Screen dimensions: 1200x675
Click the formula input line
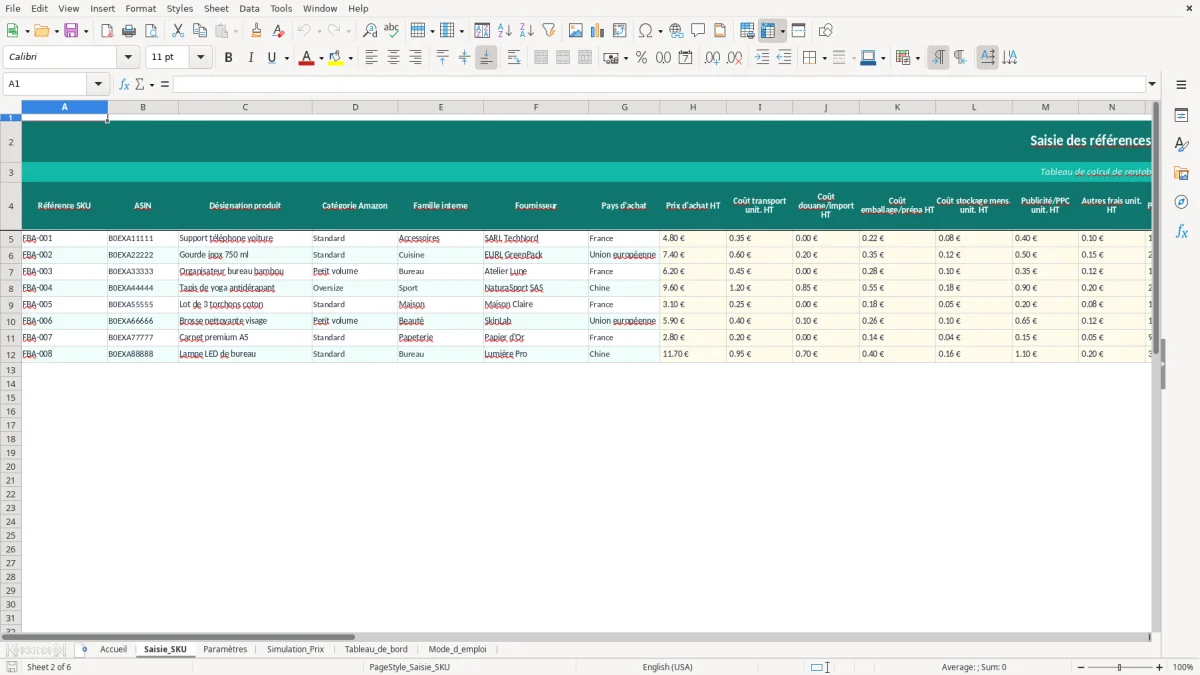[x=659, y=84]
